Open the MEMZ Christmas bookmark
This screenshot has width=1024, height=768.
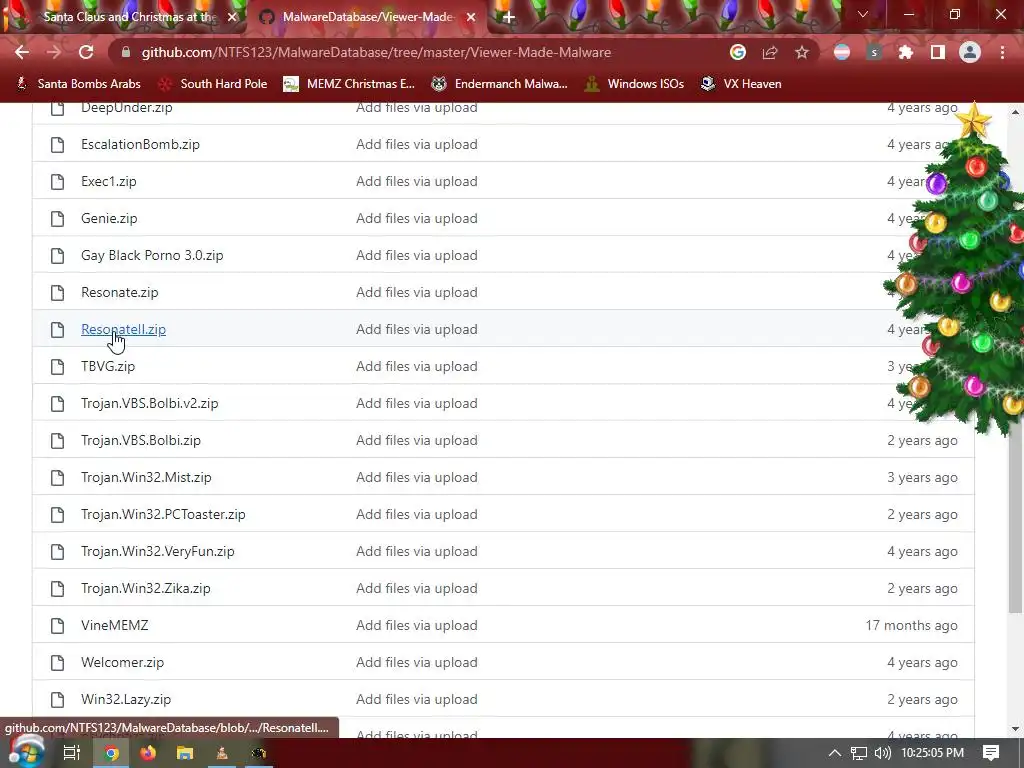[x=349, y=84]
